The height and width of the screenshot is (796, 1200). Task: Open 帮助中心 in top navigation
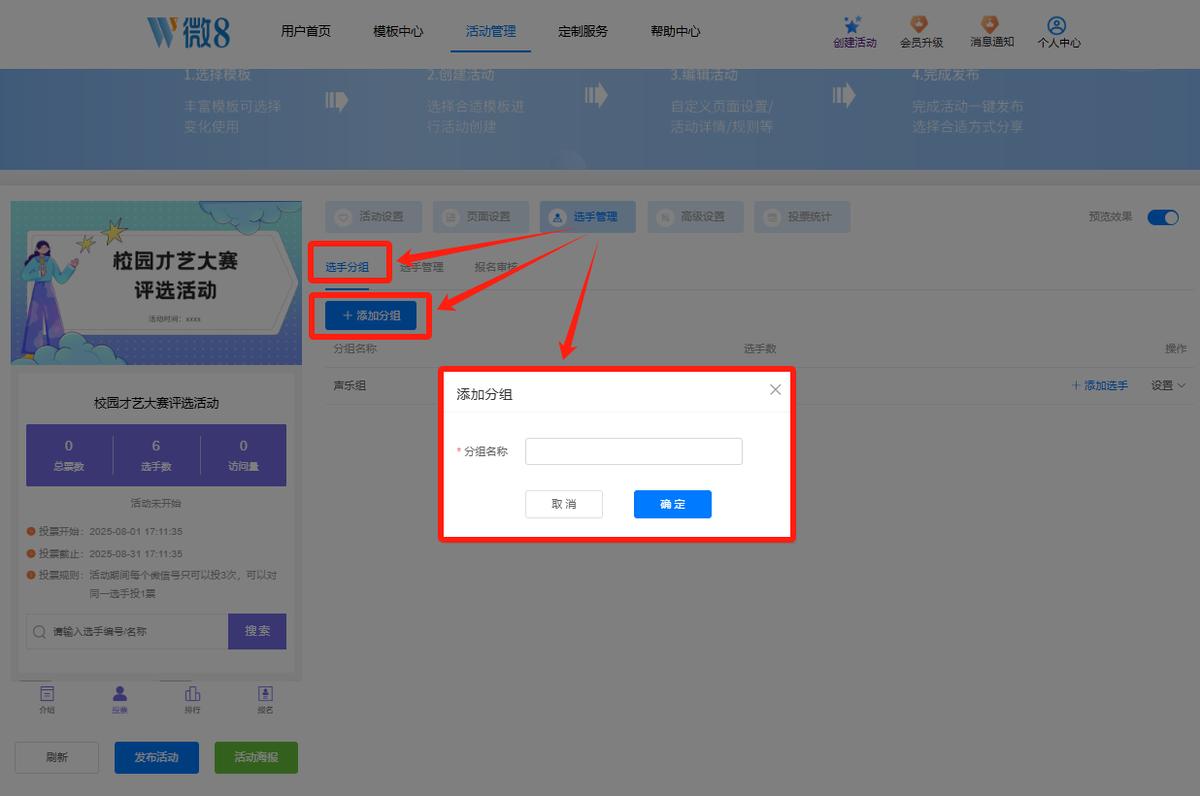[675, 31]
